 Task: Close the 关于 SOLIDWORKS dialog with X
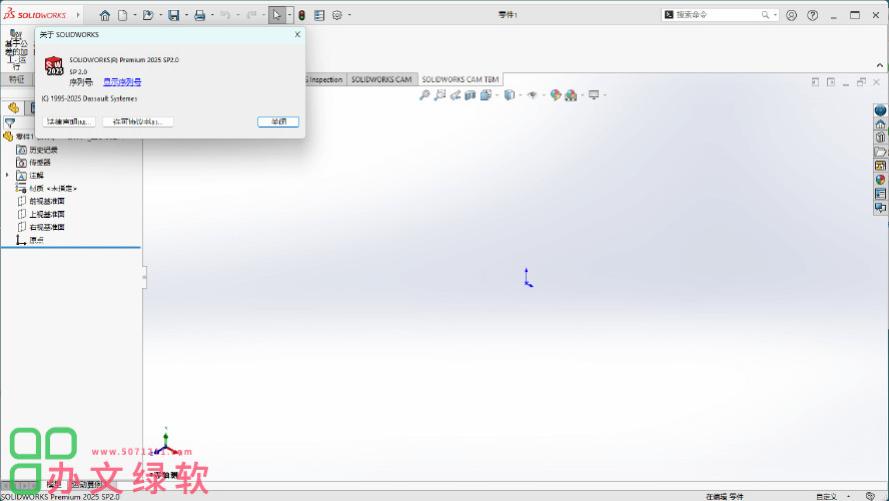click(x=298, y=35)
